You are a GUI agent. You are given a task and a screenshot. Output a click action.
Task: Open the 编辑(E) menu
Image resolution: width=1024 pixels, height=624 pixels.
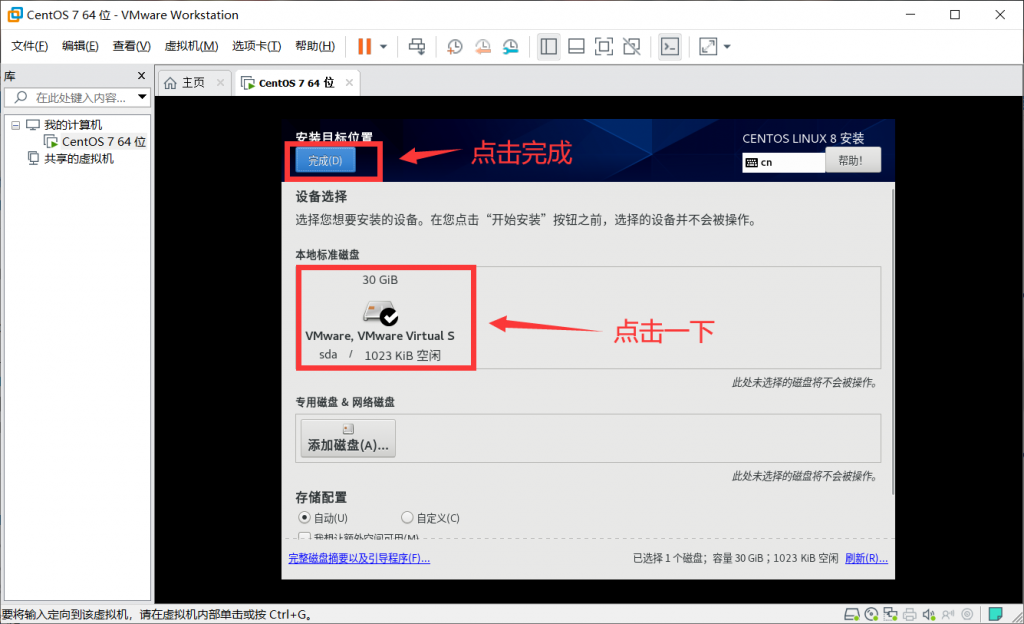click(80, 46)
